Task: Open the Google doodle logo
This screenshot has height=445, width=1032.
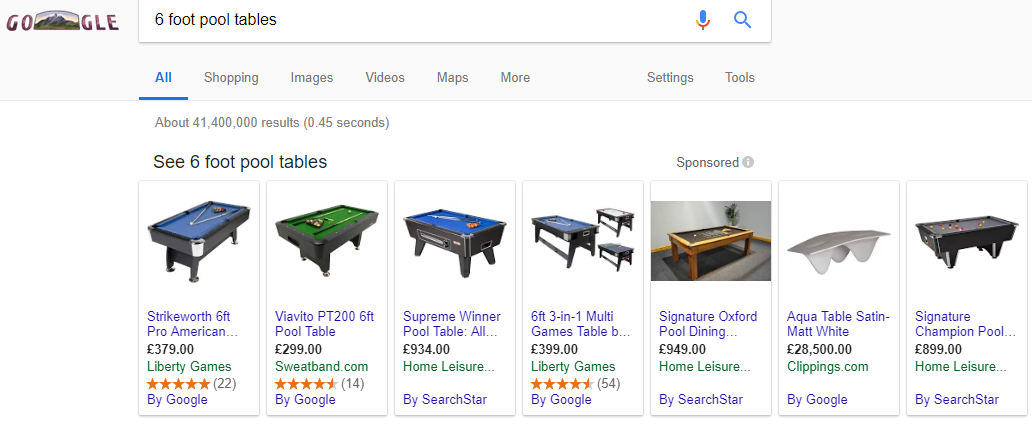Action: coord(63,21)
